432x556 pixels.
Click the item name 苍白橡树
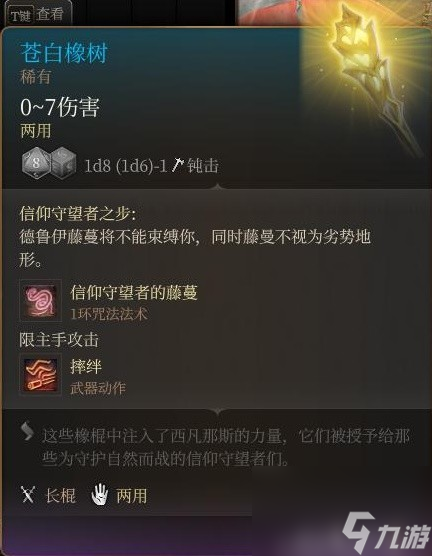pos(64,53)
